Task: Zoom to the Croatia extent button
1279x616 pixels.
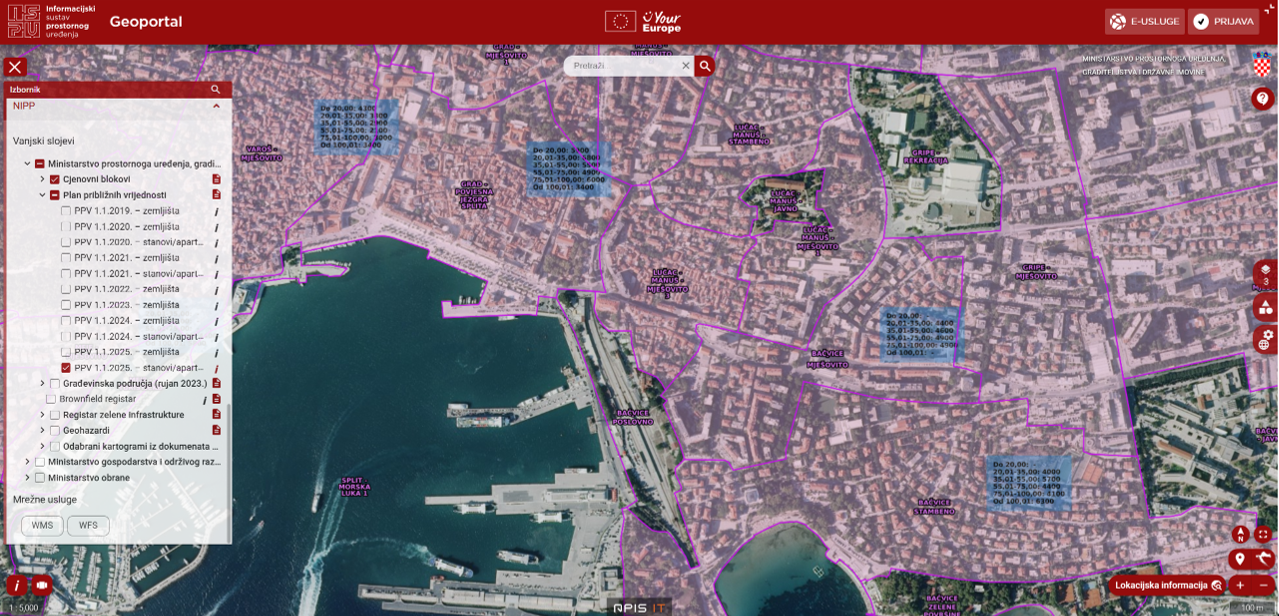Action: 1264,559
